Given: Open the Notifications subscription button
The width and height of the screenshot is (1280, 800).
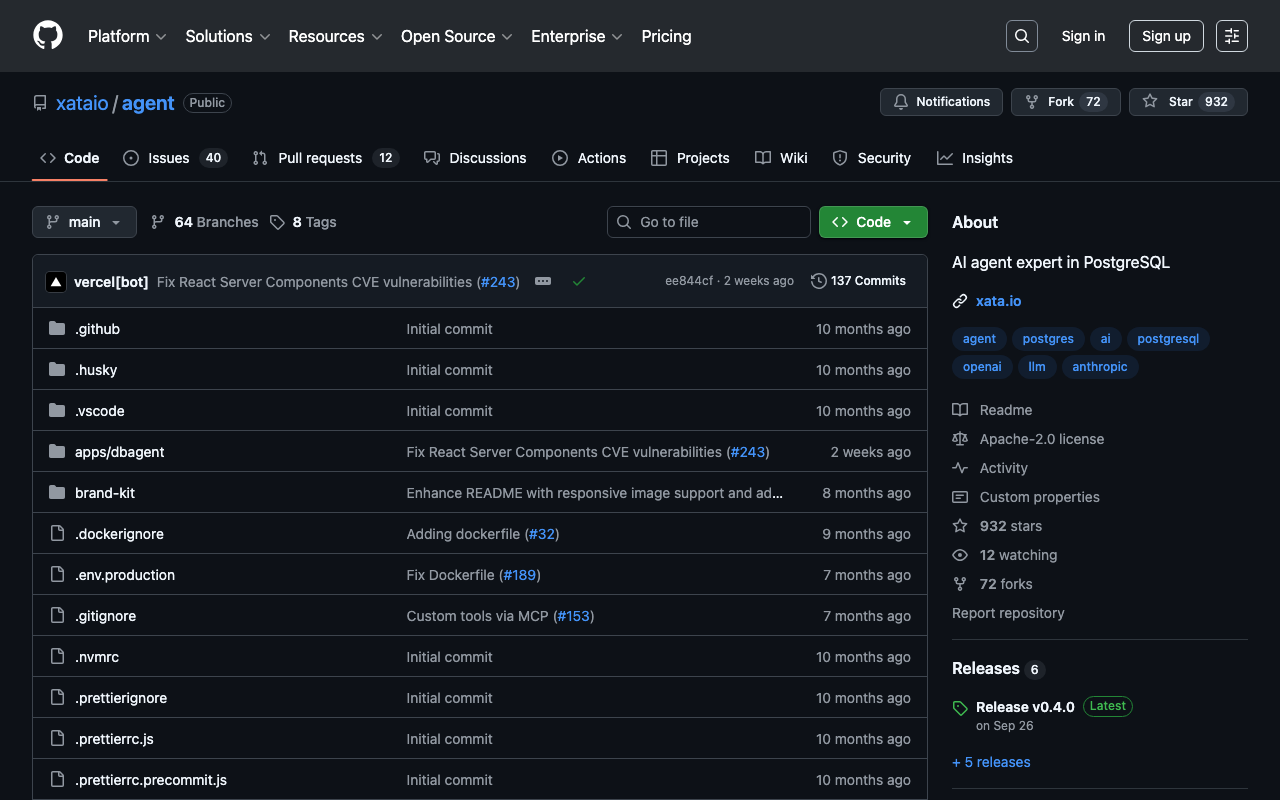Looking at the screenshot, I should point(941,102).
